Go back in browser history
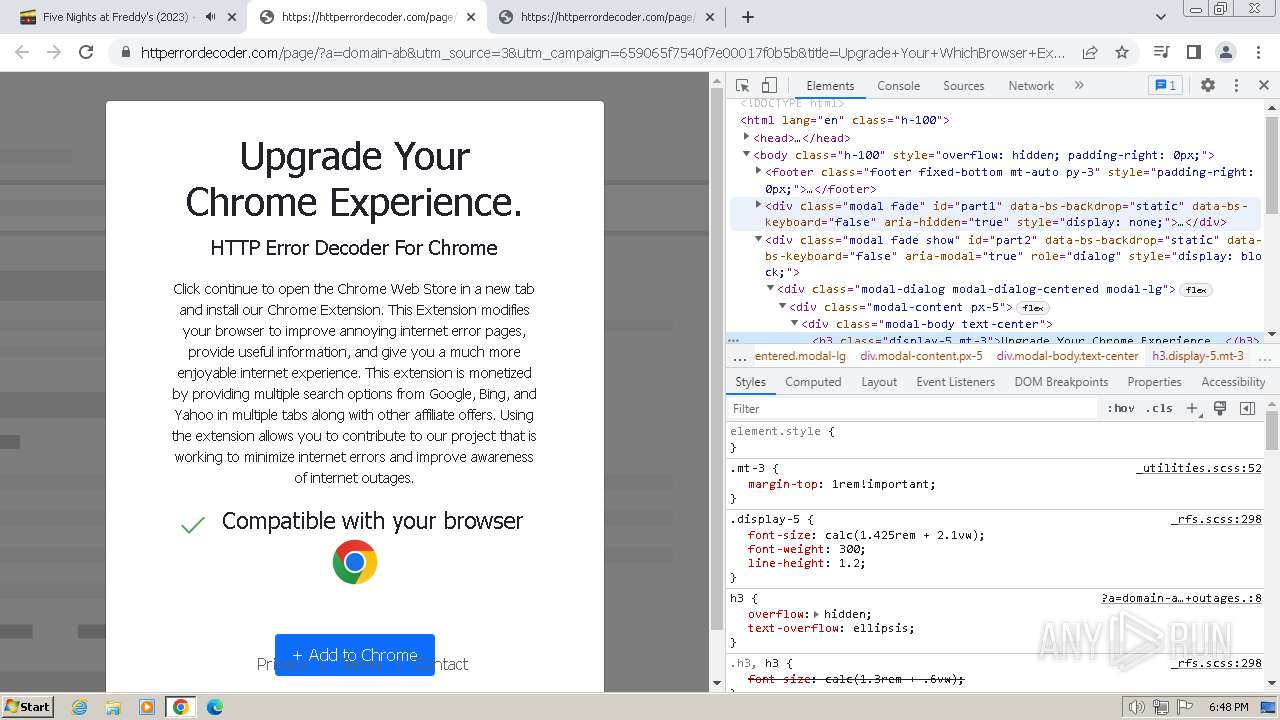Image resolution: width=1280 pixels, height=720 pixels. [x=22, y=52]
